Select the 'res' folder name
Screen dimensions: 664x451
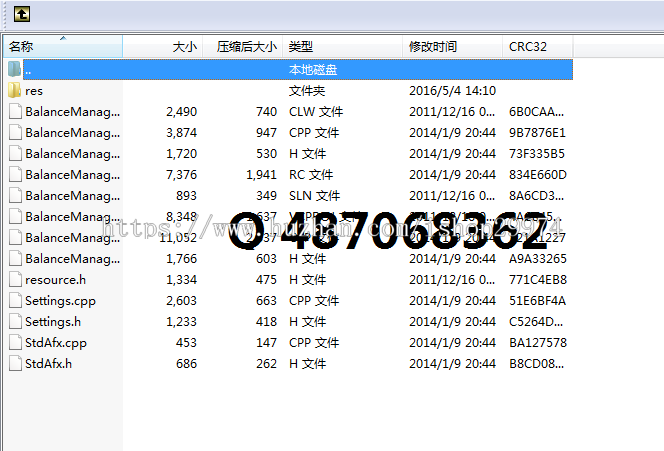[x=34, y=91]
